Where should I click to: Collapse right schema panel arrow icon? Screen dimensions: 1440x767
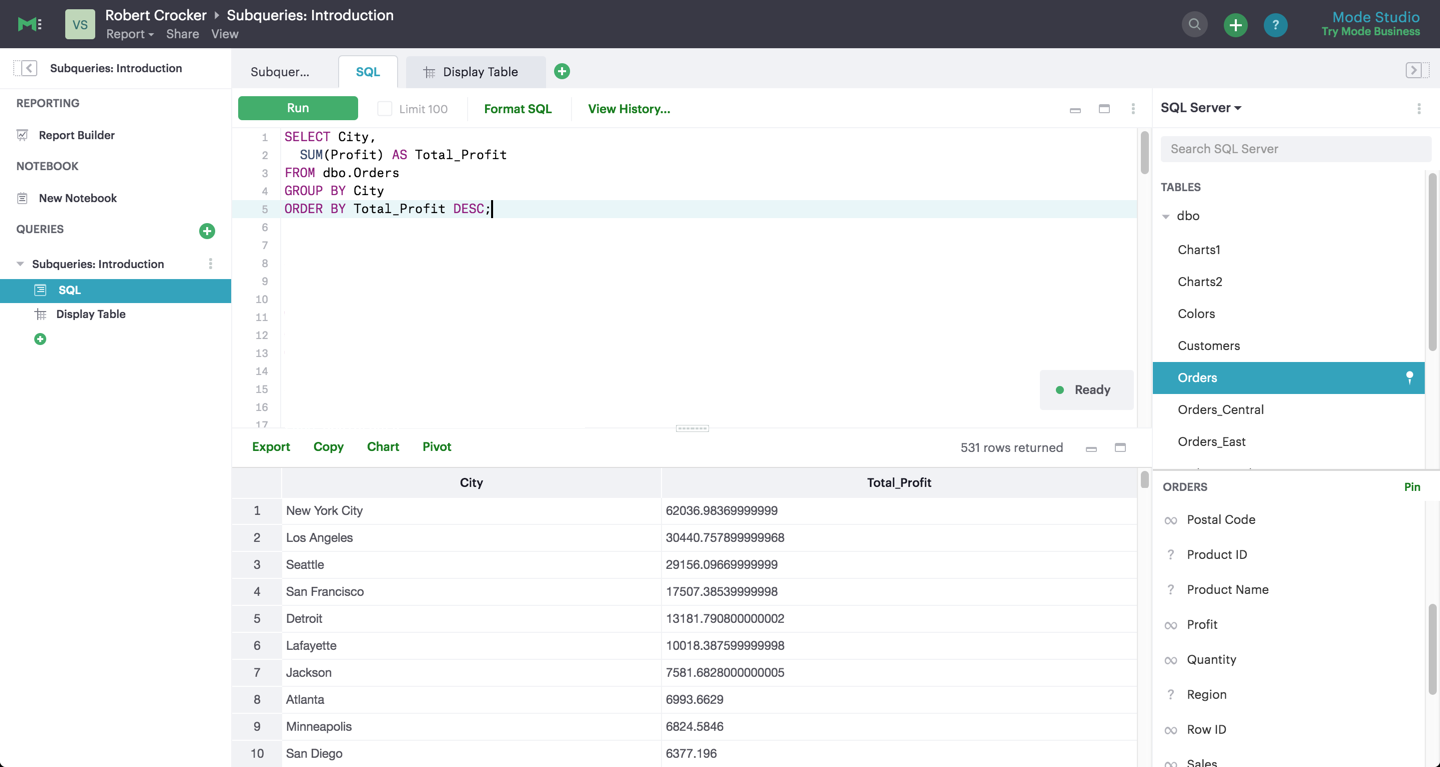coord(1414,70)
